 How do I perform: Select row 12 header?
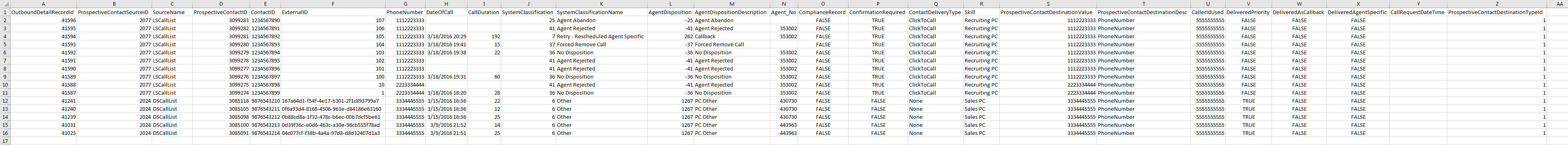coord(5,101)
